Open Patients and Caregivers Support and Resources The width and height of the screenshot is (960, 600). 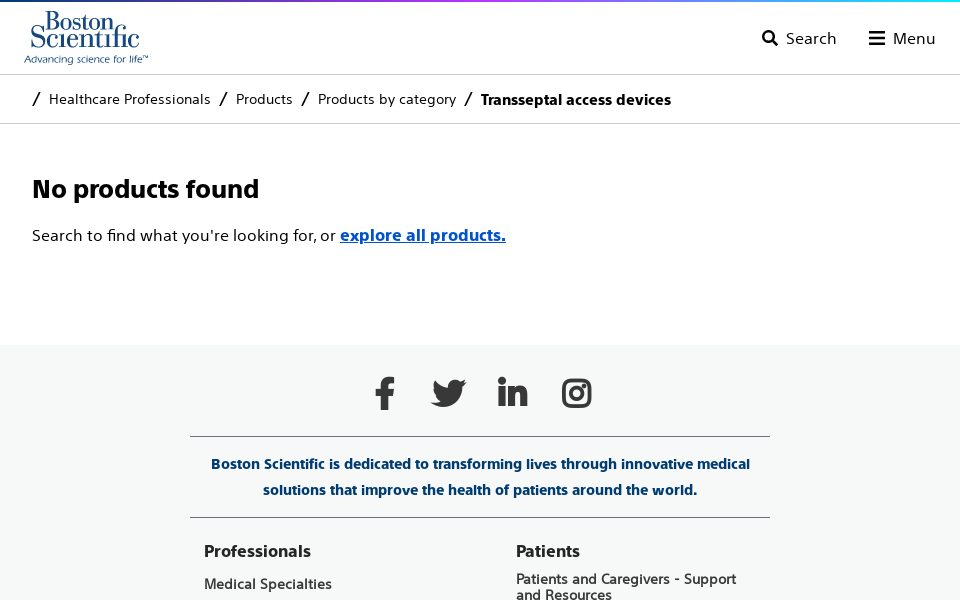tap(626, 585)
